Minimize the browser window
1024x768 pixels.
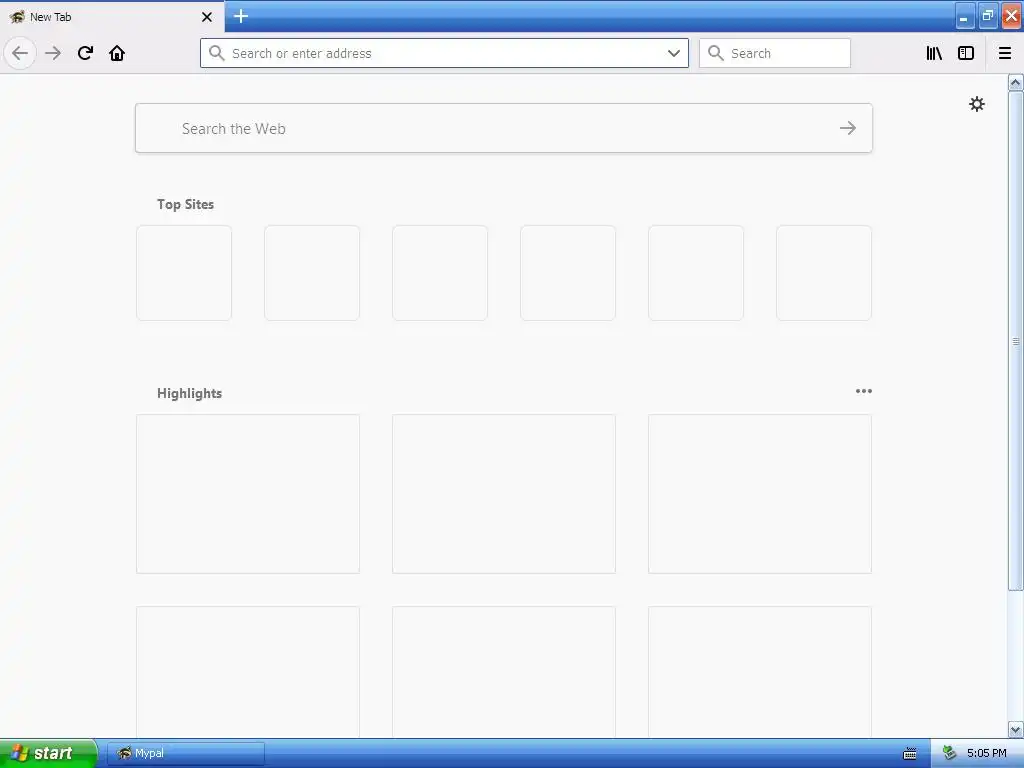(x=965, y=16)
